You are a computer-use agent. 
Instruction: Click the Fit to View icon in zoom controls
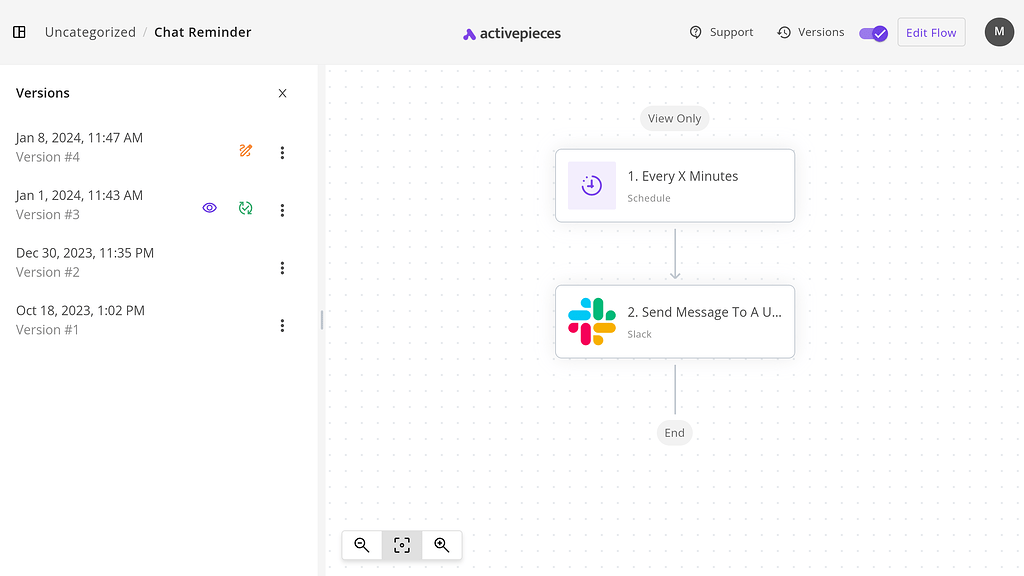(401, 545)
